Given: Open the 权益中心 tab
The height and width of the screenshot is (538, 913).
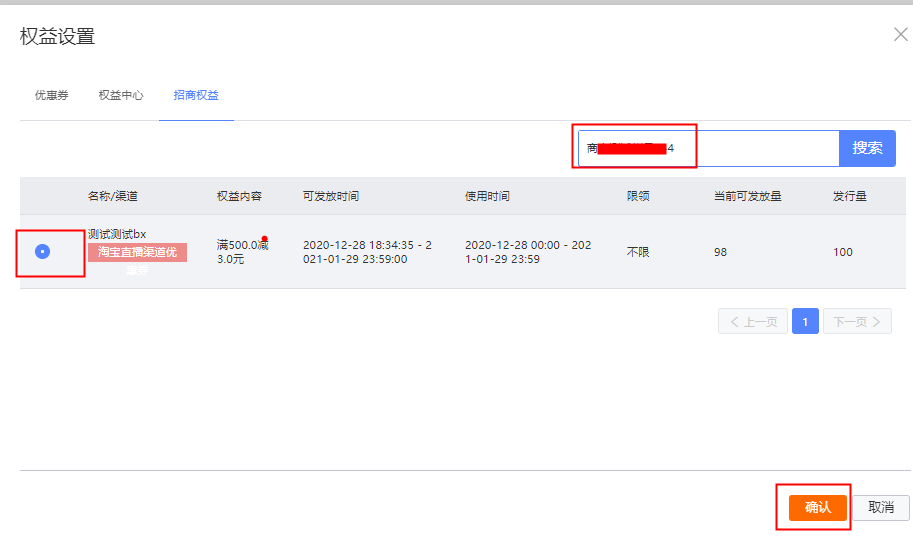Looking at the screenshot, I should click(121, 95).
